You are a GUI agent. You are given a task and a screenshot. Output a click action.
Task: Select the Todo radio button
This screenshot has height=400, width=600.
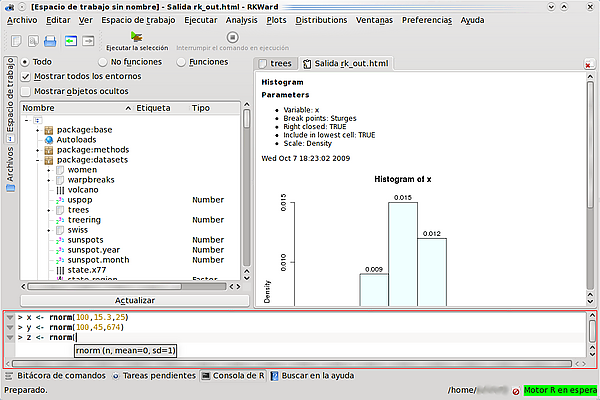pos(25,62)
